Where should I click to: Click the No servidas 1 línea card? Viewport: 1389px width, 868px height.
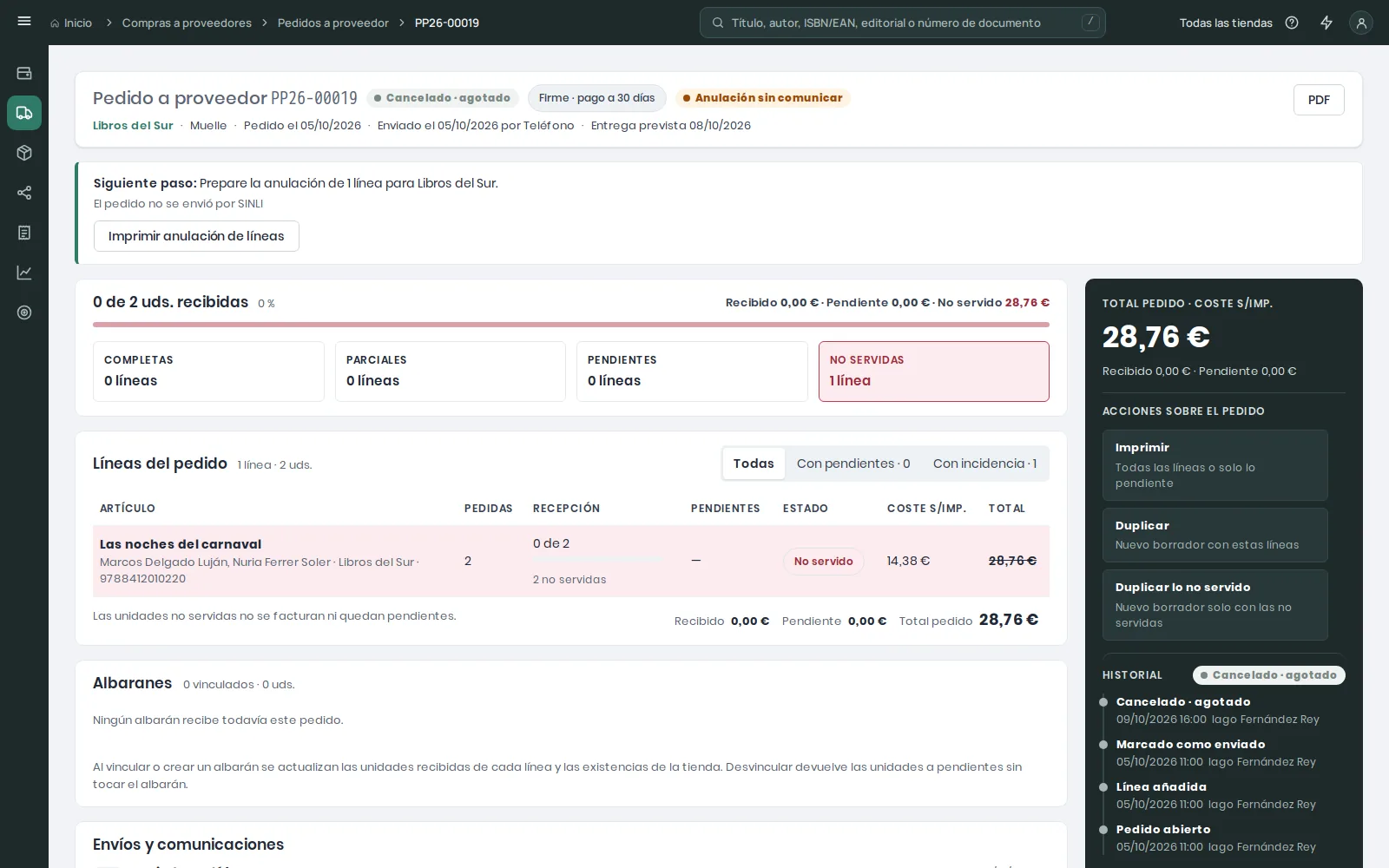point(934,372)
